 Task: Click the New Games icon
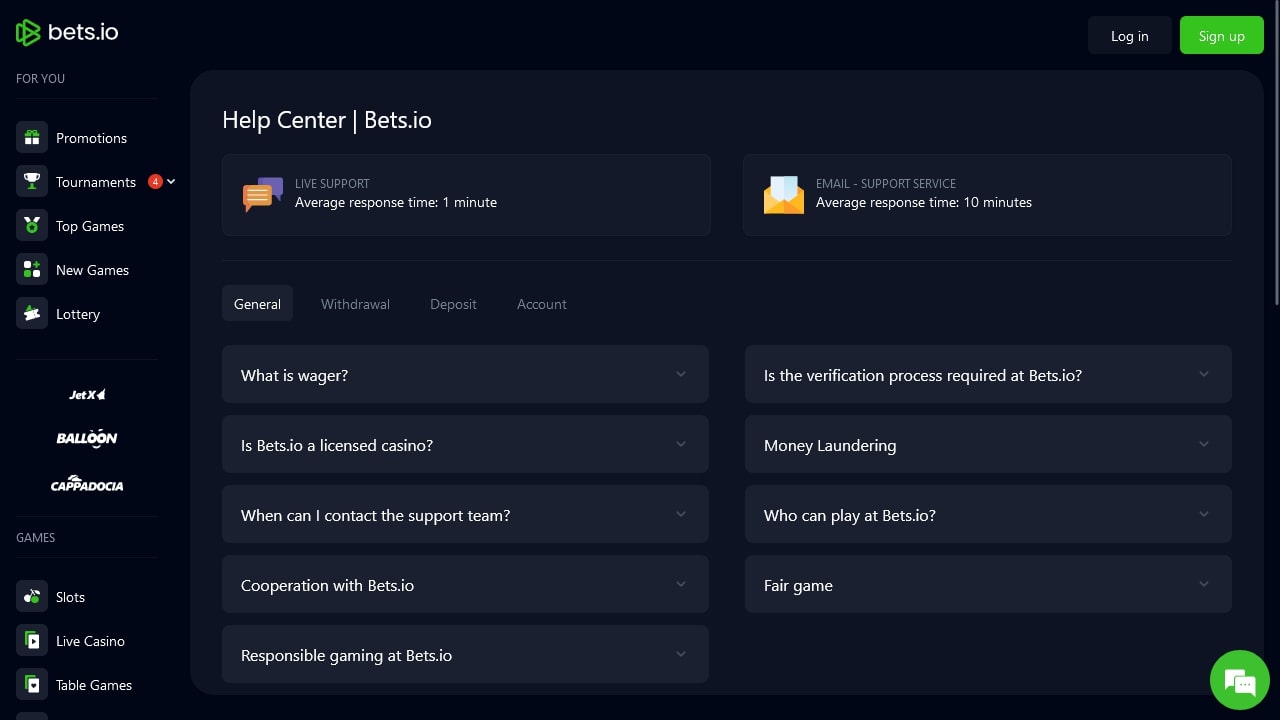coord(32,270)
